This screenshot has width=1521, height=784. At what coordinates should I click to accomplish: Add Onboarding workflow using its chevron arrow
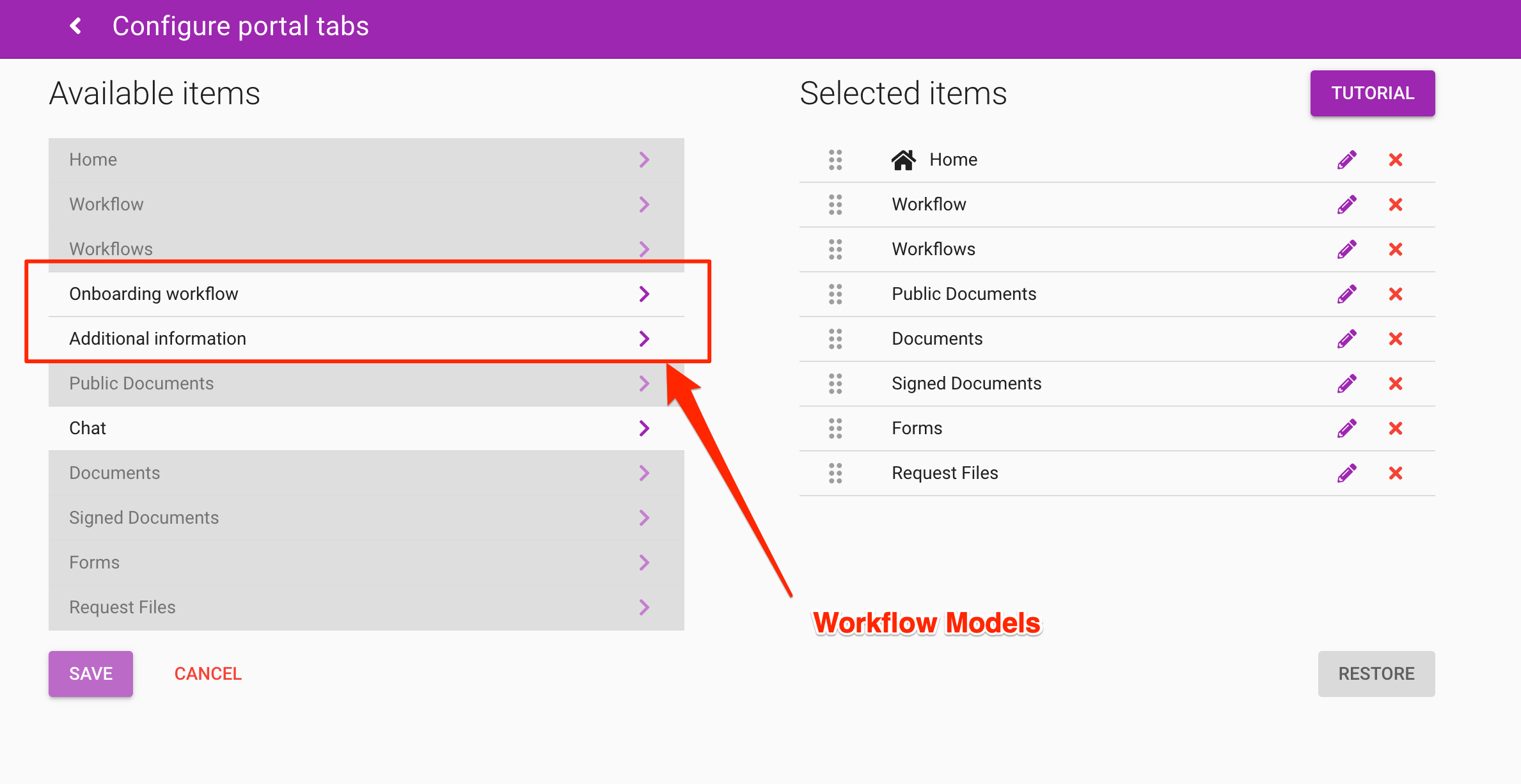point(644,294)
